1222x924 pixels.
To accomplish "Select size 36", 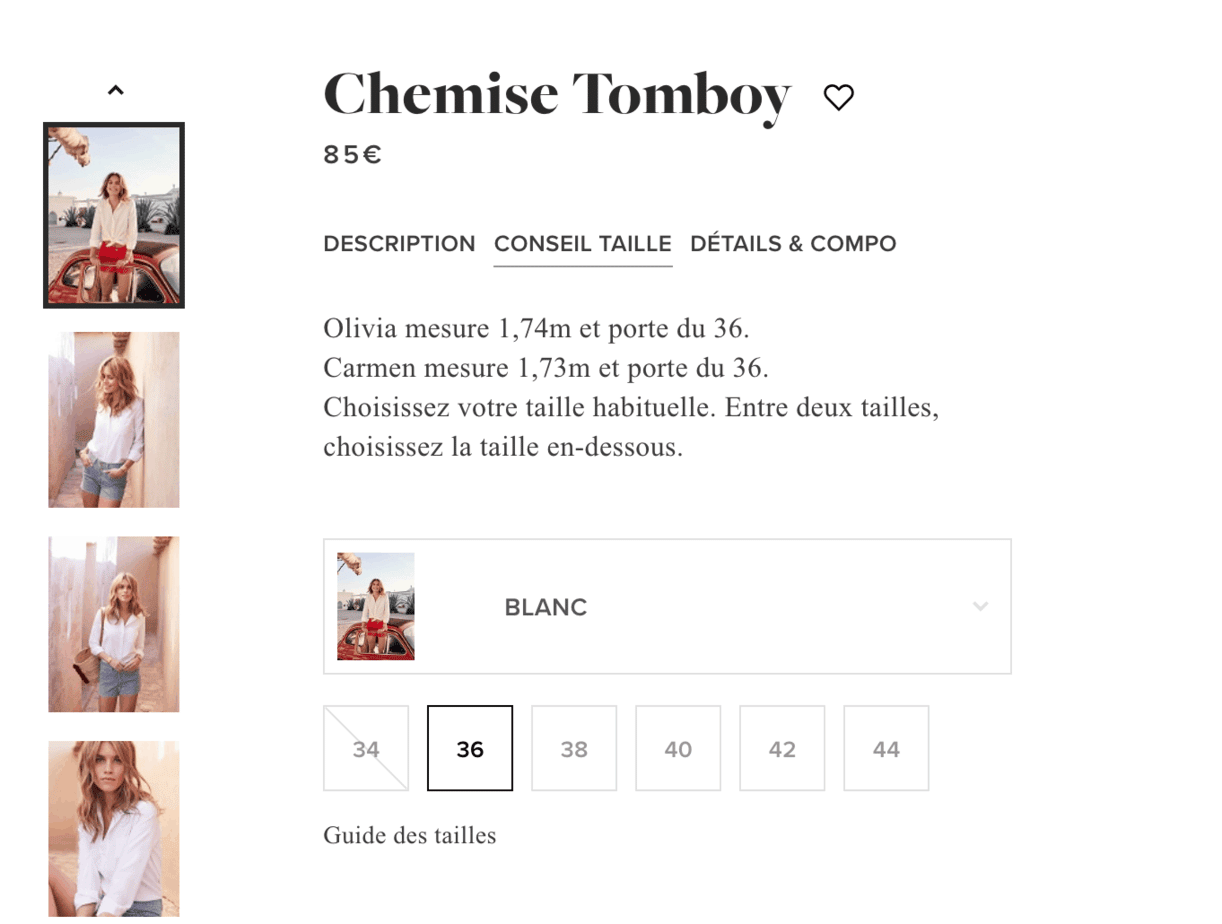I will click(470, 749).
